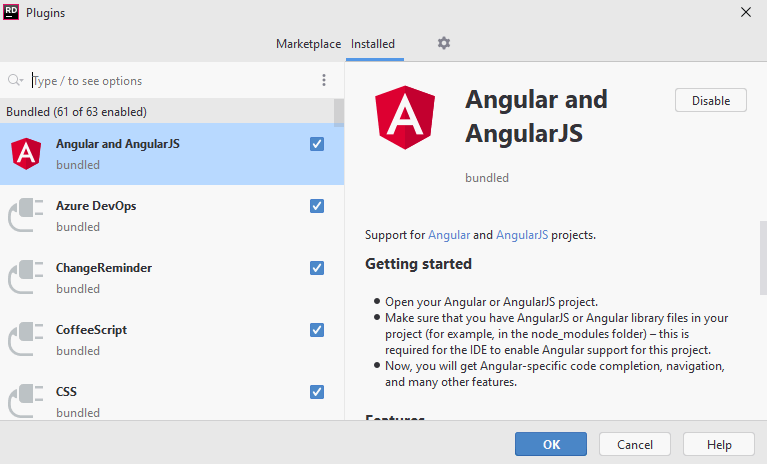This screenshot has height=464, width=767.
Task: Open the three-dot search options menu
Action: click(x=323, y=81)
